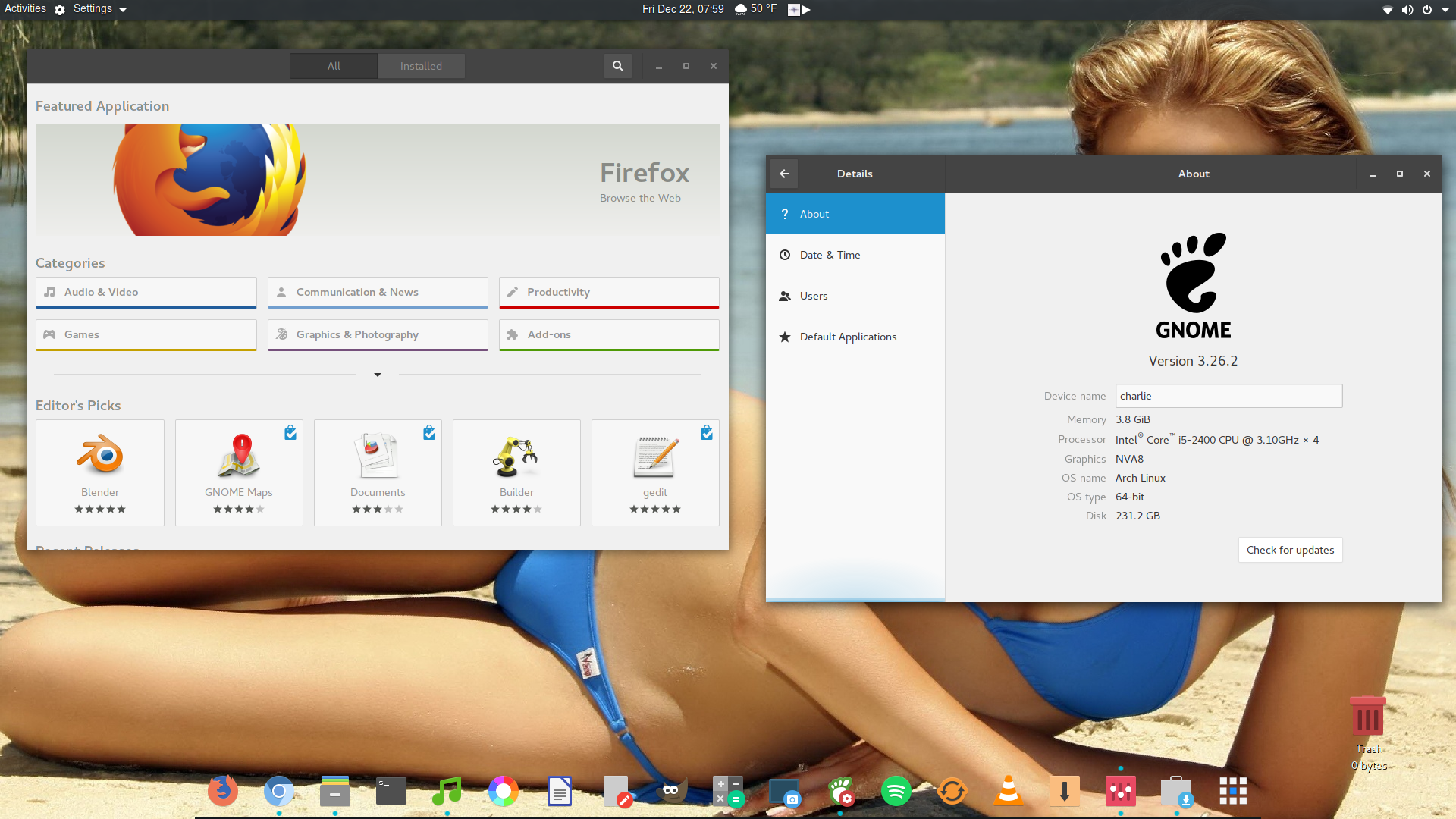Open the download manager dock icon
The width and height of the screenshot is (1456, 819).
click(x=1065, y=791)
